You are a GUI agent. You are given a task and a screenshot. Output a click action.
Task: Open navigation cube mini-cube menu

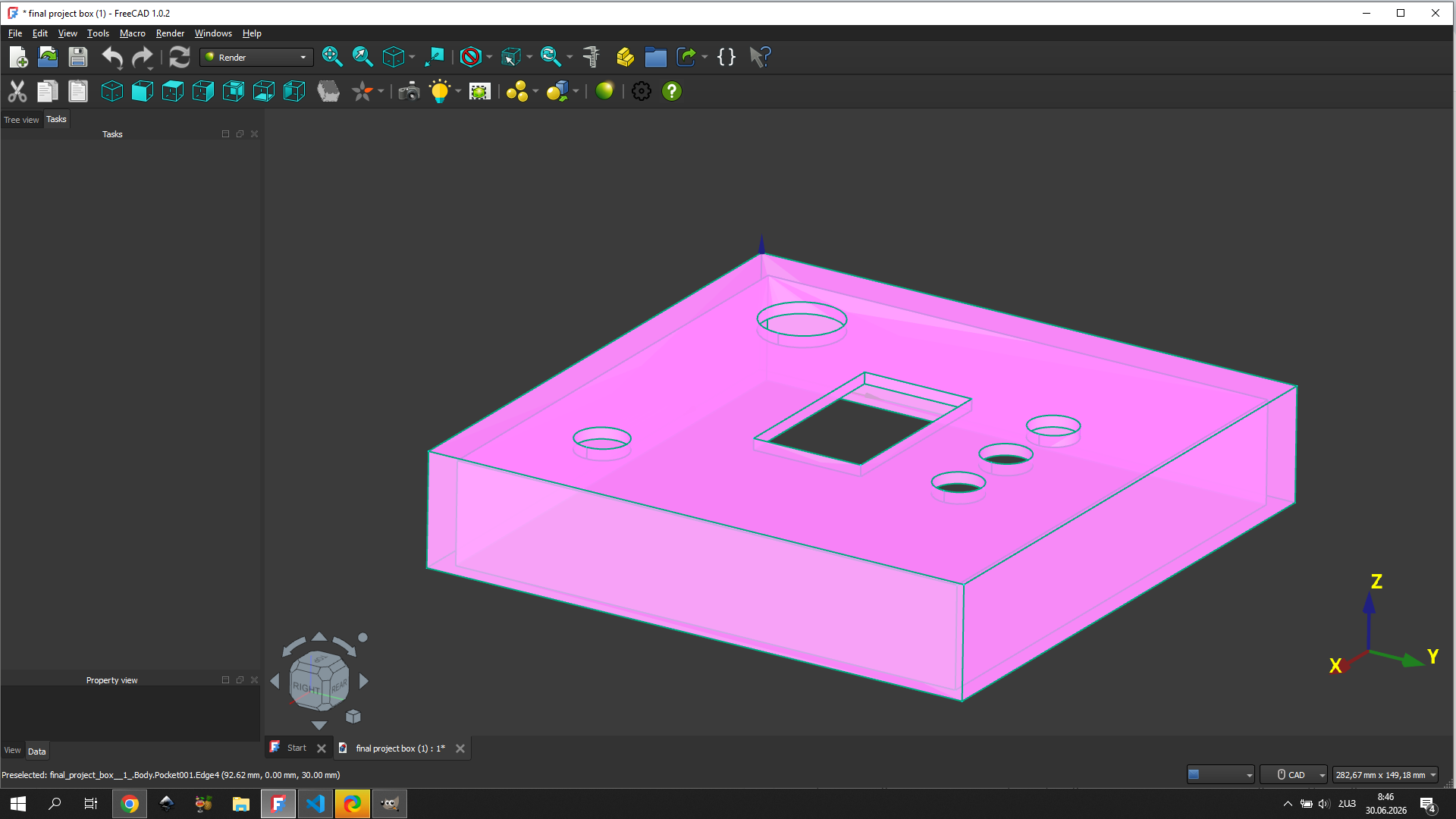pos(353,717)
